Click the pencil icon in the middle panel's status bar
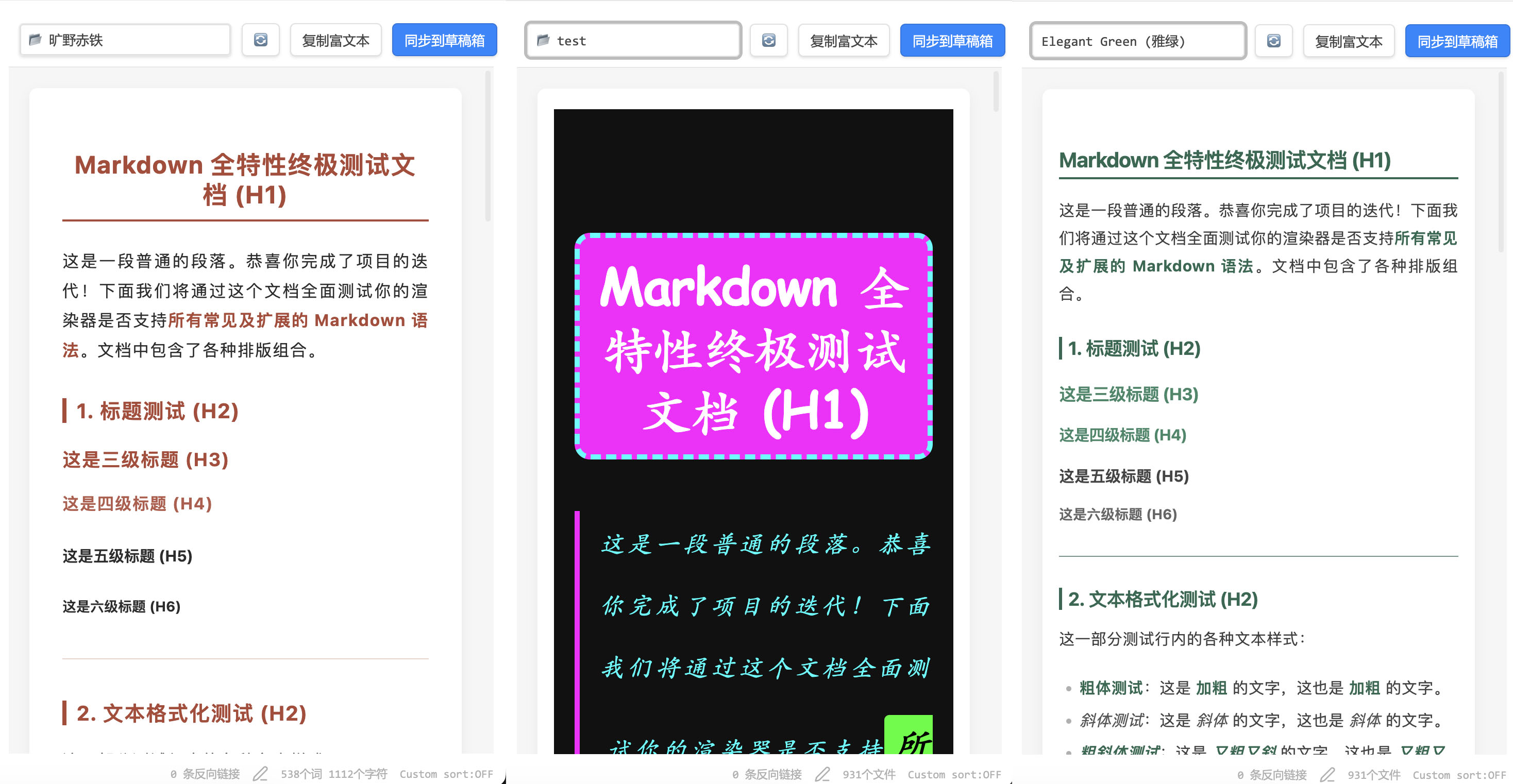Viewport: 1513px width, 784px height. [x=822, y=775]
